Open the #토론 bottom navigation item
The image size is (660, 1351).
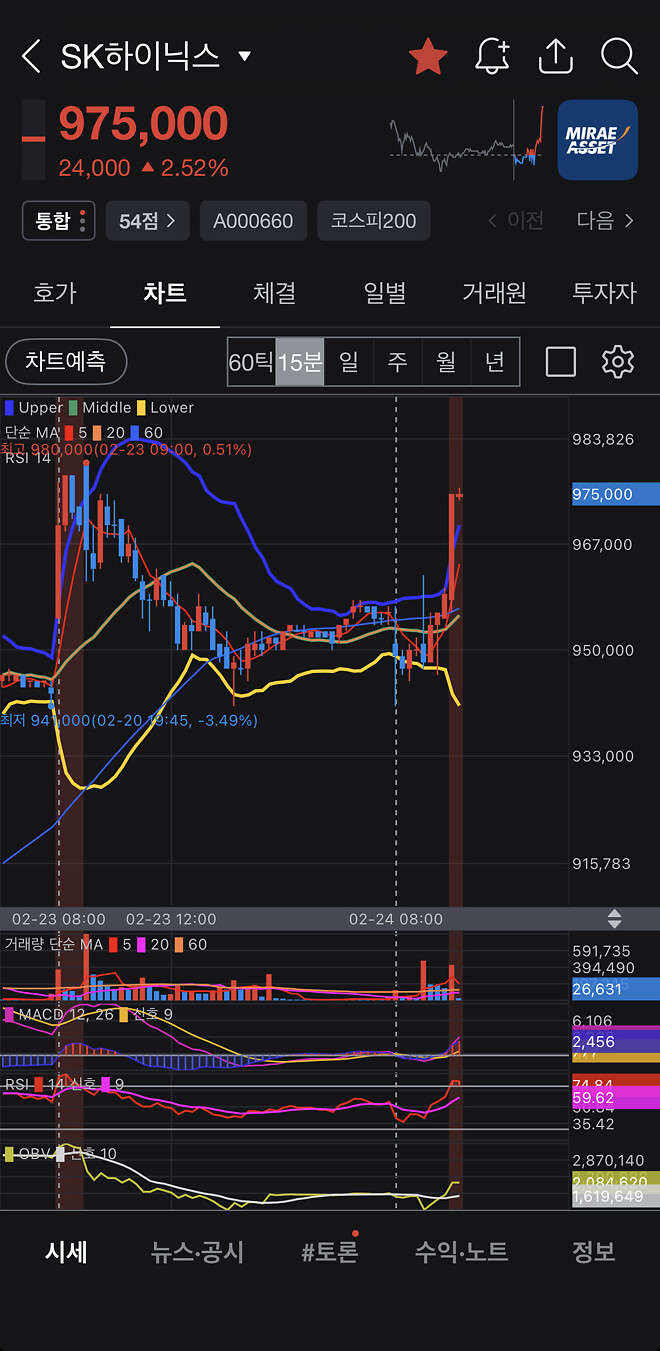point(330,1251)
